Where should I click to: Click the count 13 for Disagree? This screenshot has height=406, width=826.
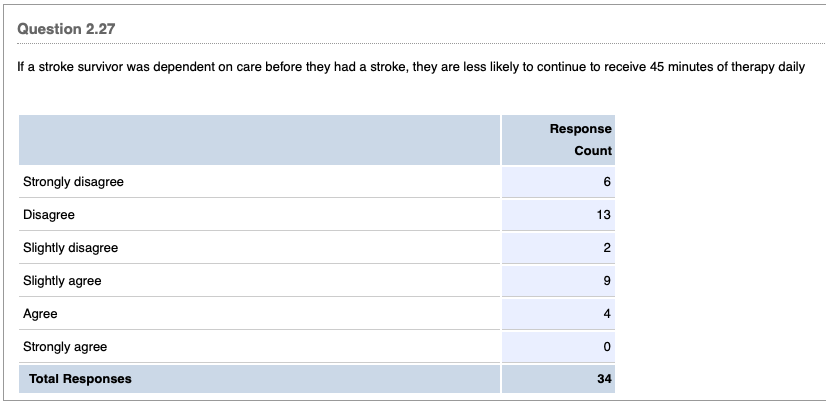click(604, 215)
